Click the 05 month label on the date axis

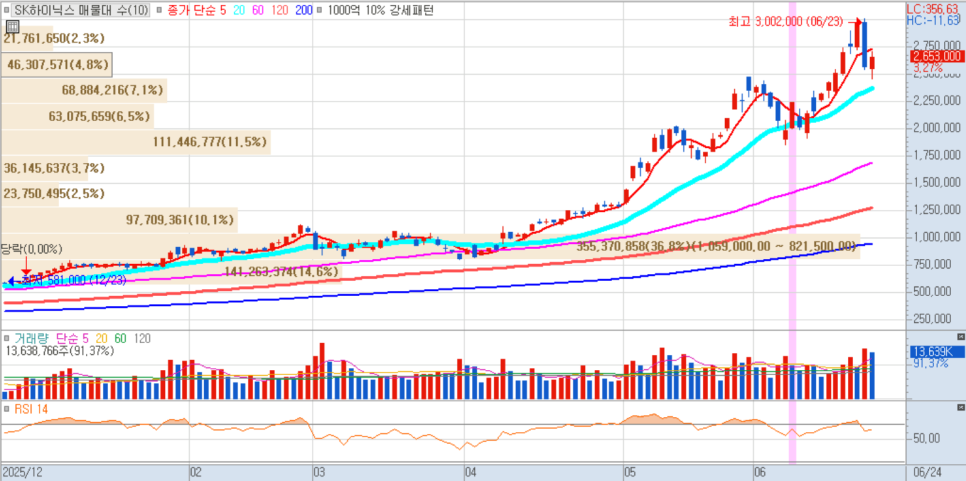point(631,472)
